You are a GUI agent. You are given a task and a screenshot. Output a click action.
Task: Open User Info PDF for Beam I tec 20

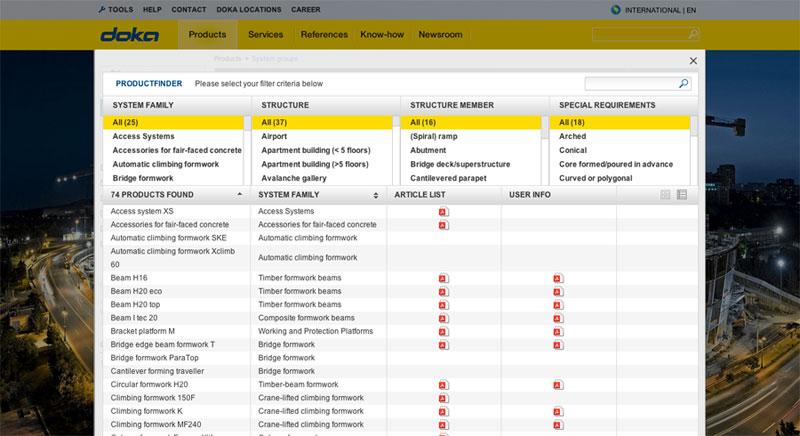(x=558, y=318)
